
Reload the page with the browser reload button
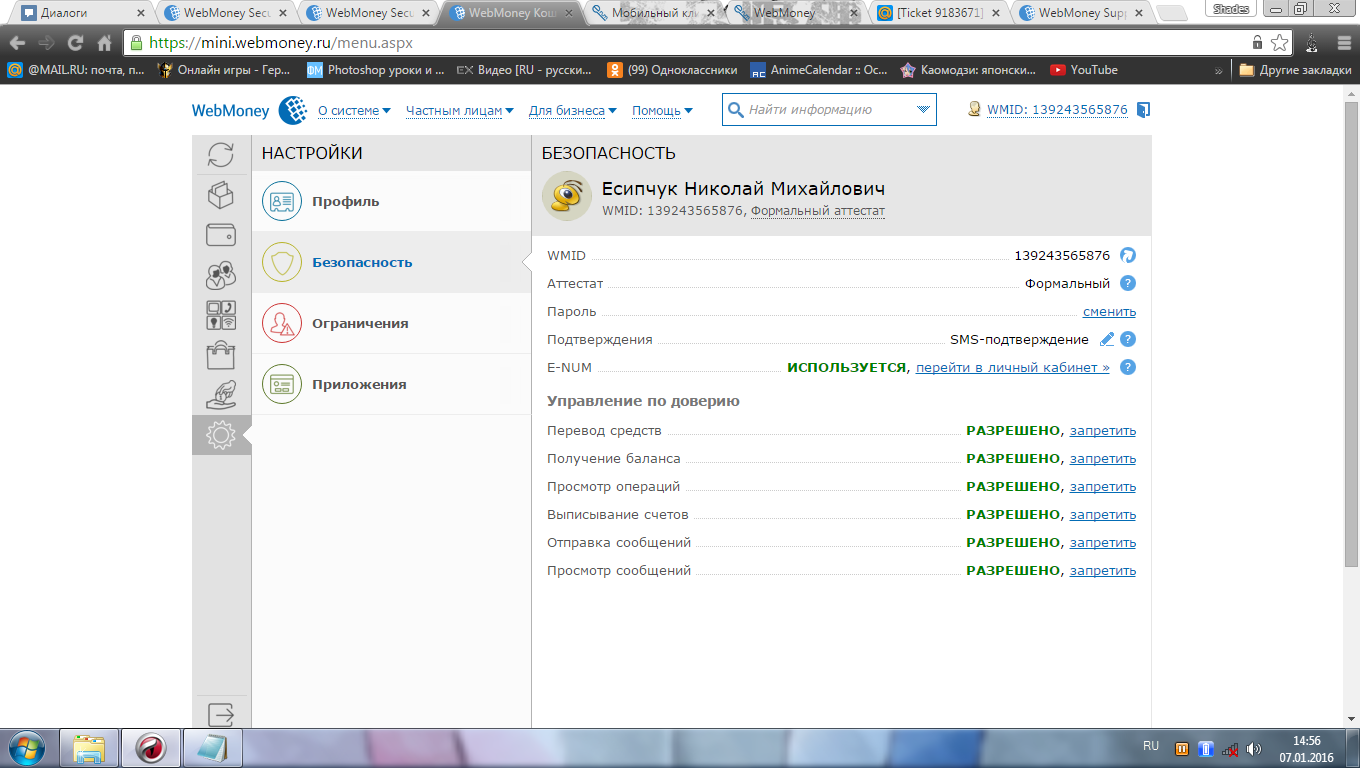click(x=75, y=43)
